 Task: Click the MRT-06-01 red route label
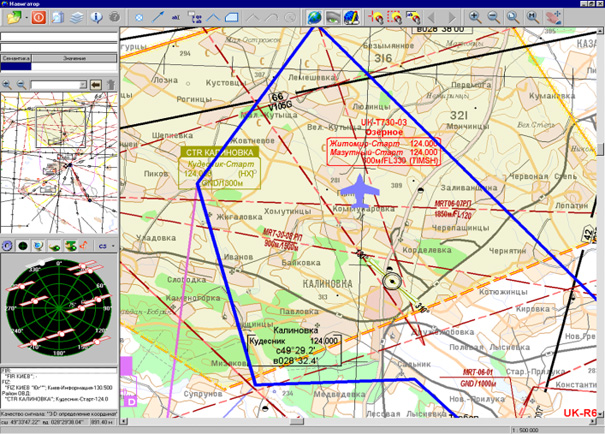478,372
